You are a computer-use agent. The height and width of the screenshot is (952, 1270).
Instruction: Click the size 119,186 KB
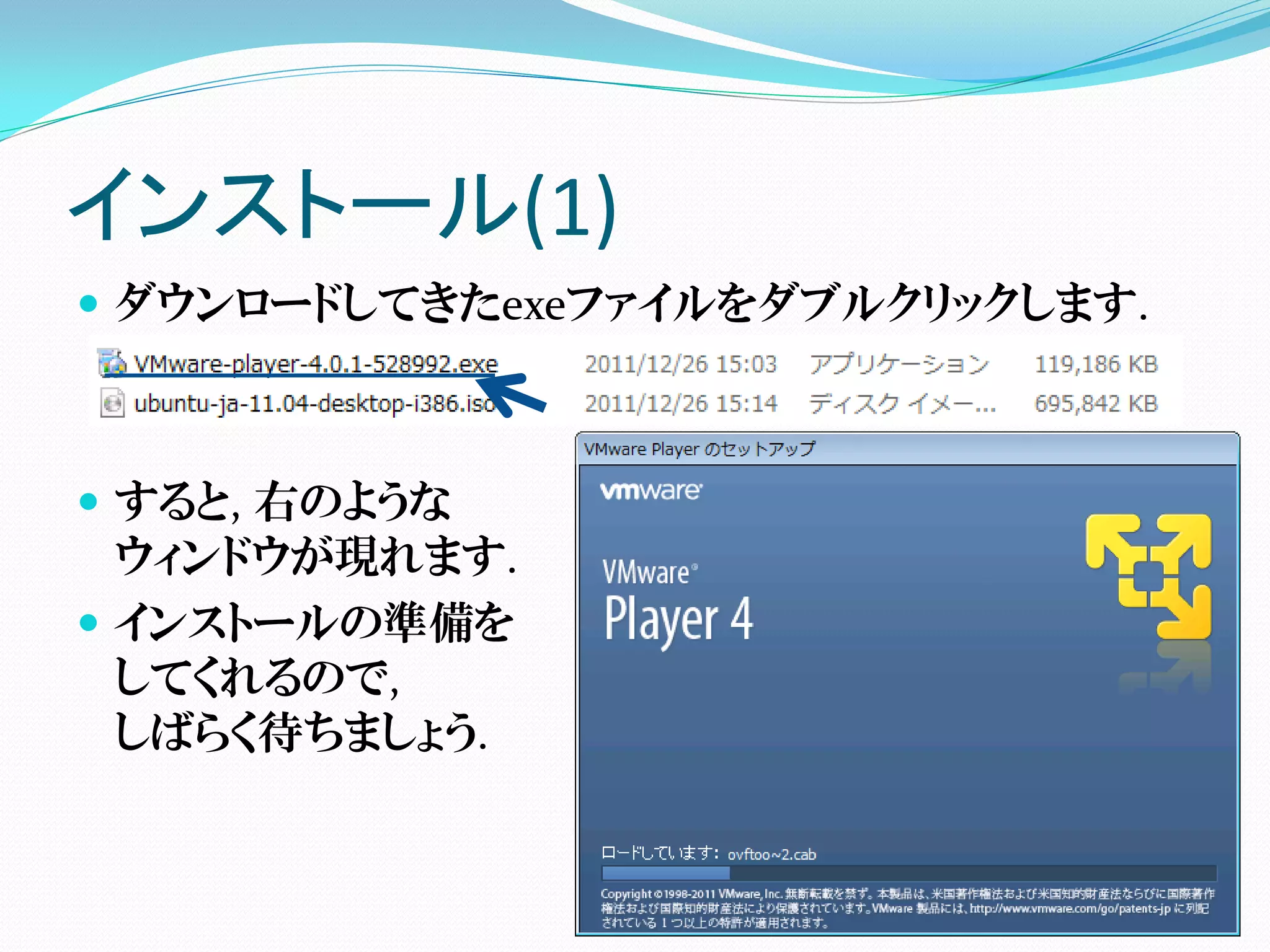click(1096, 364)
